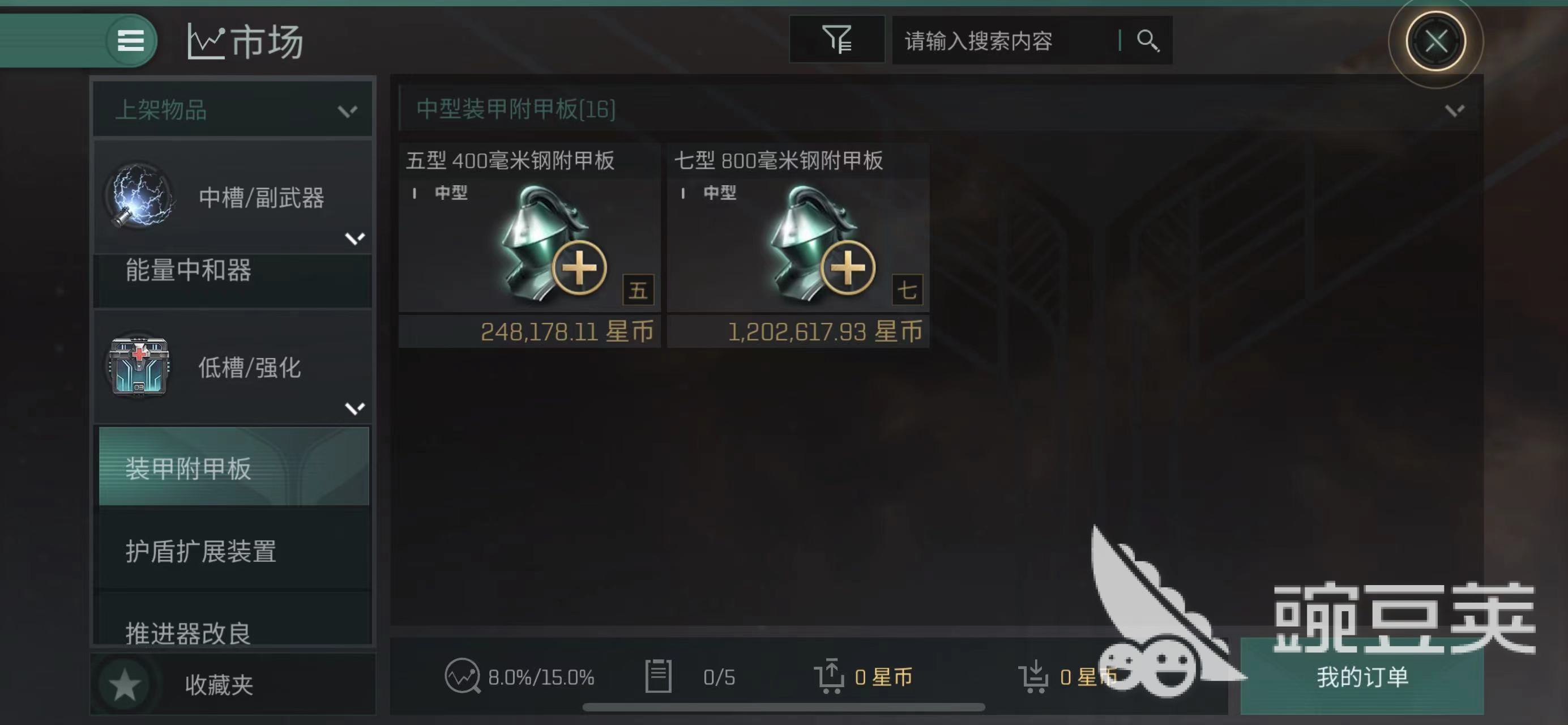Click the horizontal scrollbar at bottom
The height and width of the screenshot is (725, 1568).
tap(783, 707)
